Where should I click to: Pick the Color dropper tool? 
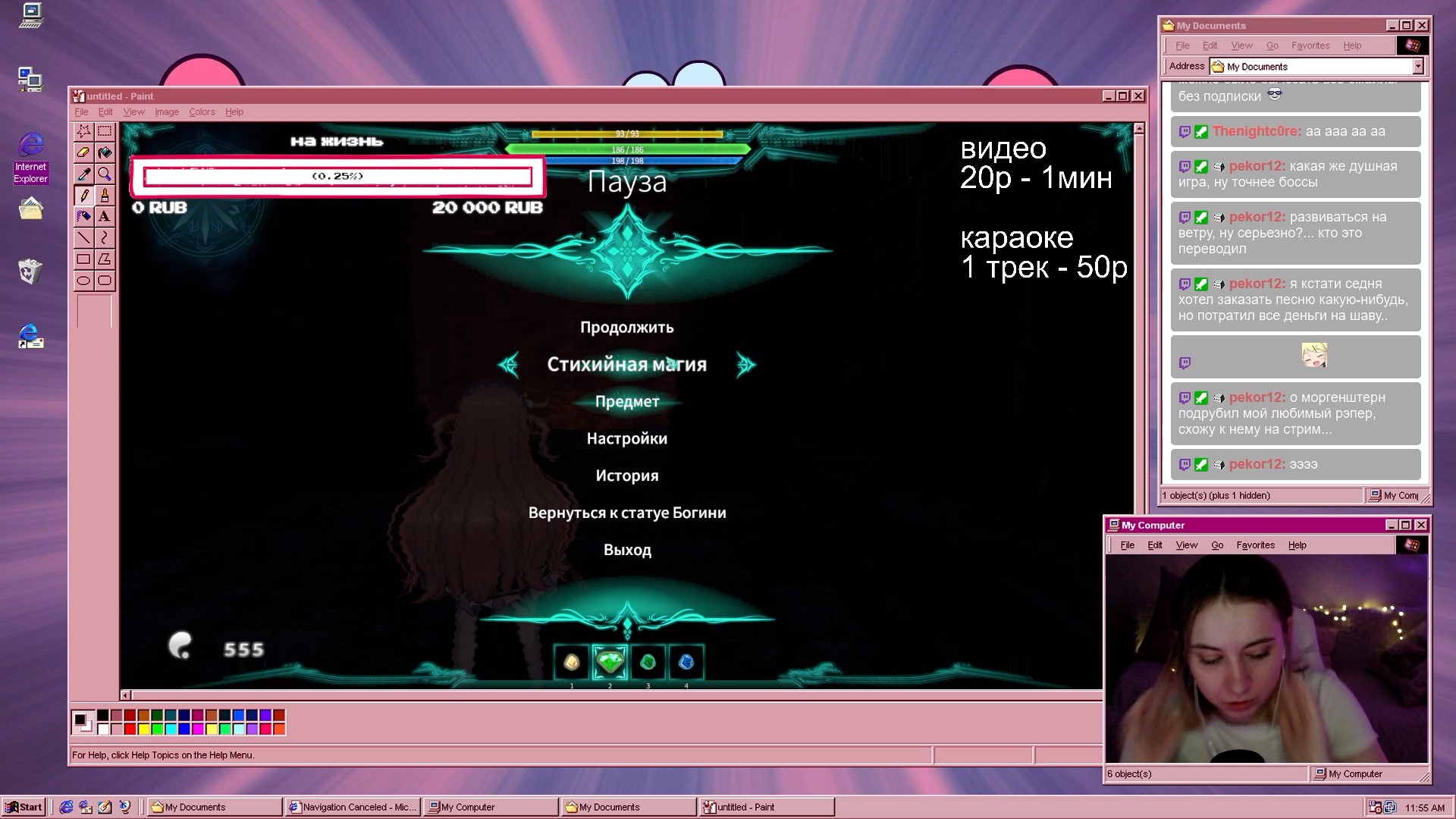[83, 174]
